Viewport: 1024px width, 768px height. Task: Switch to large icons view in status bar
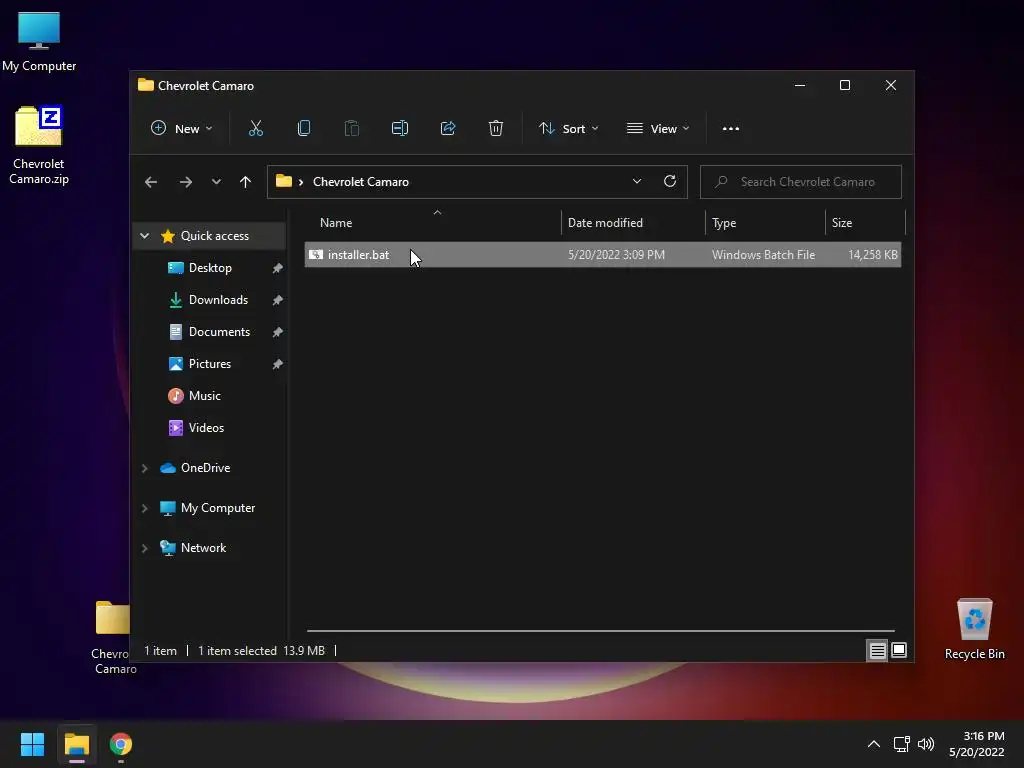click(x=899, y=650)
